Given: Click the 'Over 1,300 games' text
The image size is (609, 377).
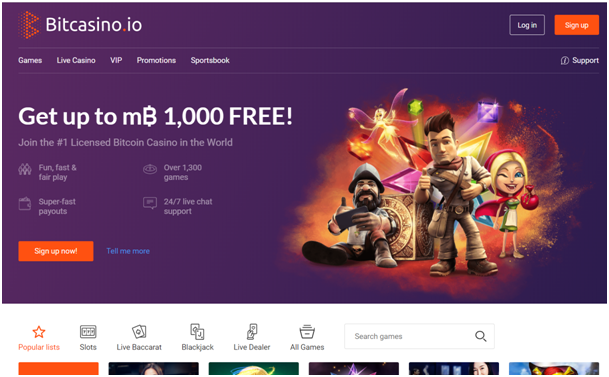Looking at the screenshot, I should 183,172.
